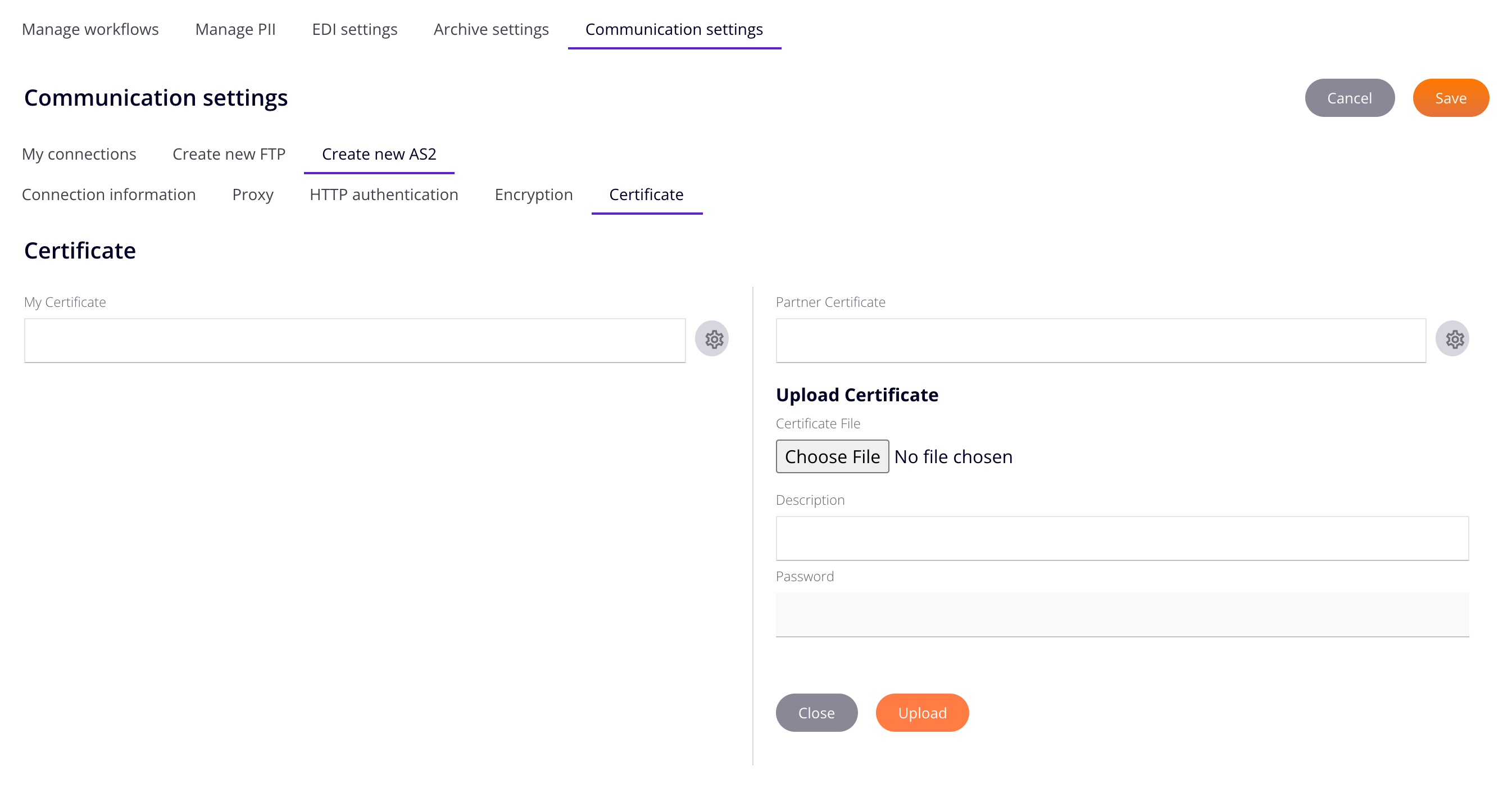Navigate to the Encryption tab
The width and height of the screenshot is (1512, 788).
[534, 195]
